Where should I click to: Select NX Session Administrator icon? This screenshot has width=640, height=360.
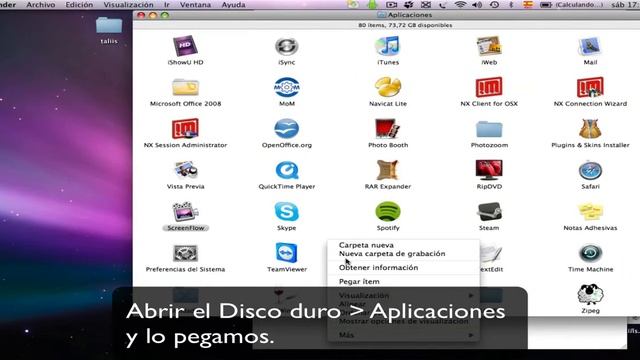tap(185, 129)
